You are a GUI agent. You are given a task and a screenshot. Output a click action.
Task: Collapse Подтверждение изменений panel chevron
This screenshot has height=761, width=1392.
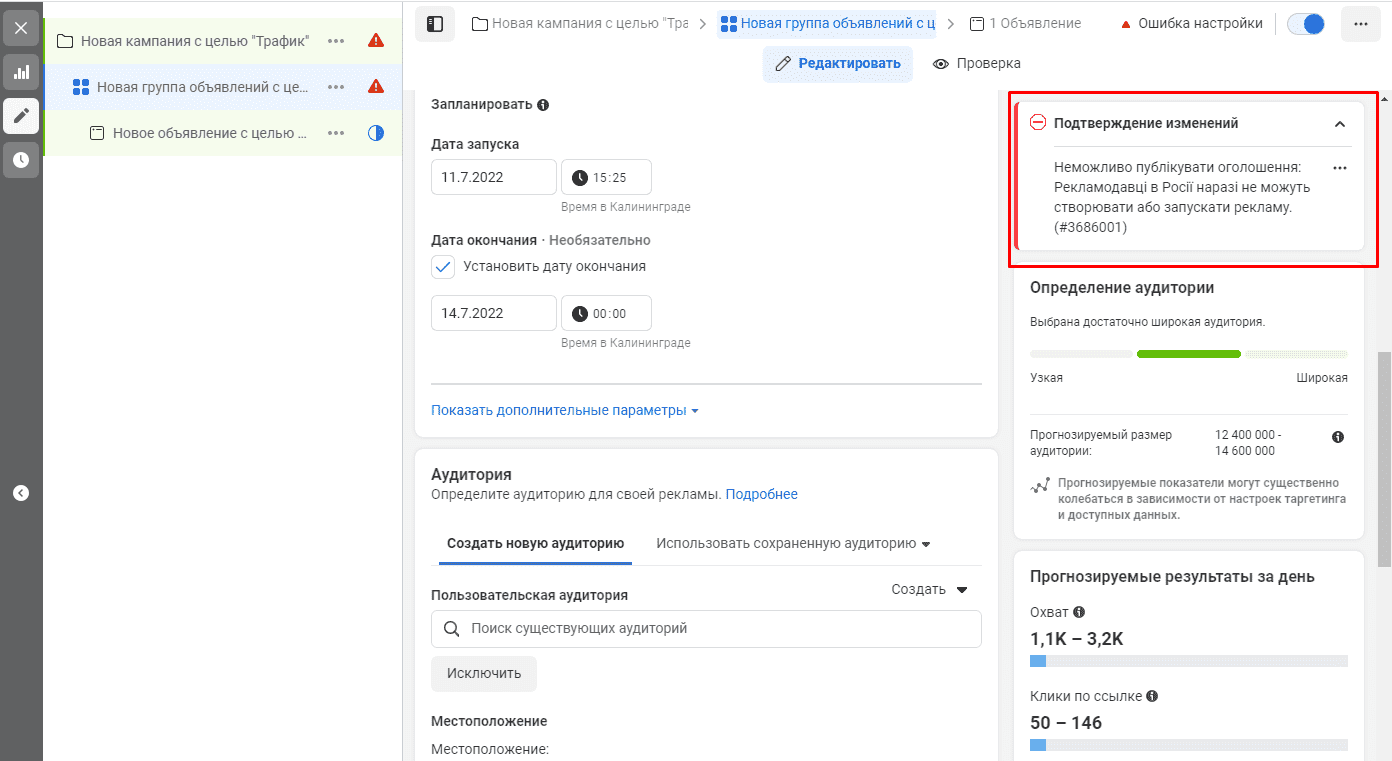(1340, 124)
